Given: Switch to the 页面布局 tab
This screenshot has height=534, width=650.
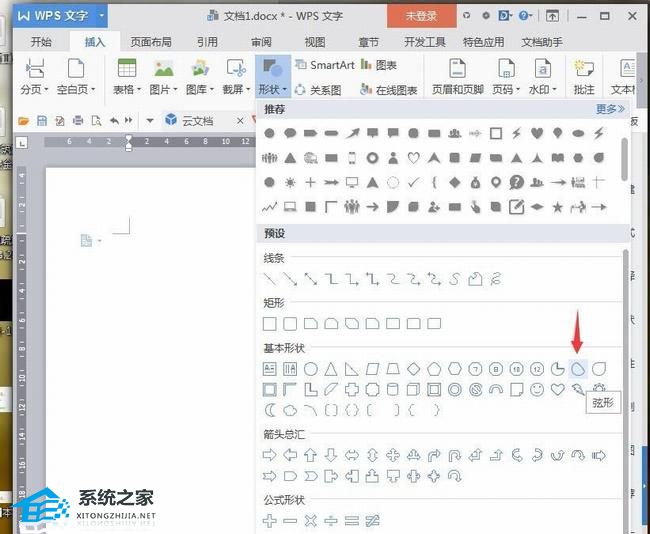Looking at the screenshot, I should pos(150,42).
